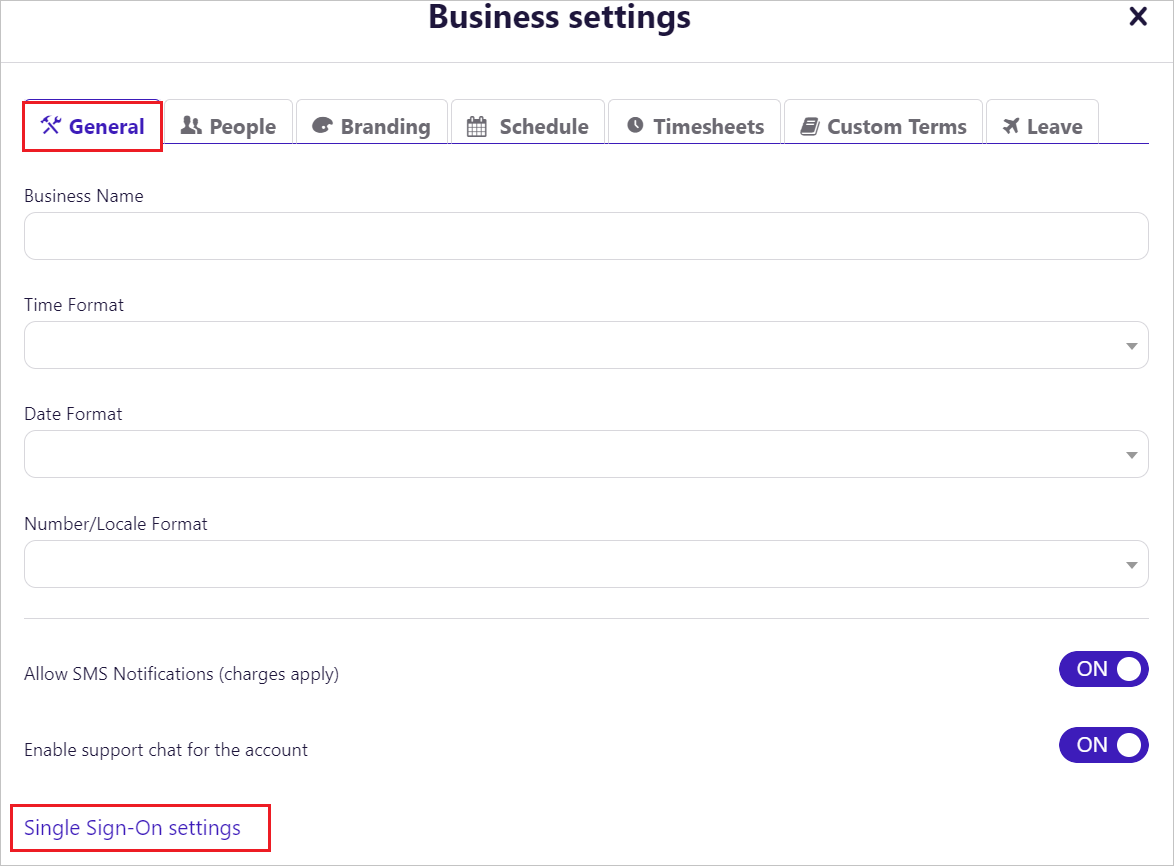Open the Custom Terms tab
Image resolution: width=1174 pixels, height=866 pixels.
click(883, 125)
